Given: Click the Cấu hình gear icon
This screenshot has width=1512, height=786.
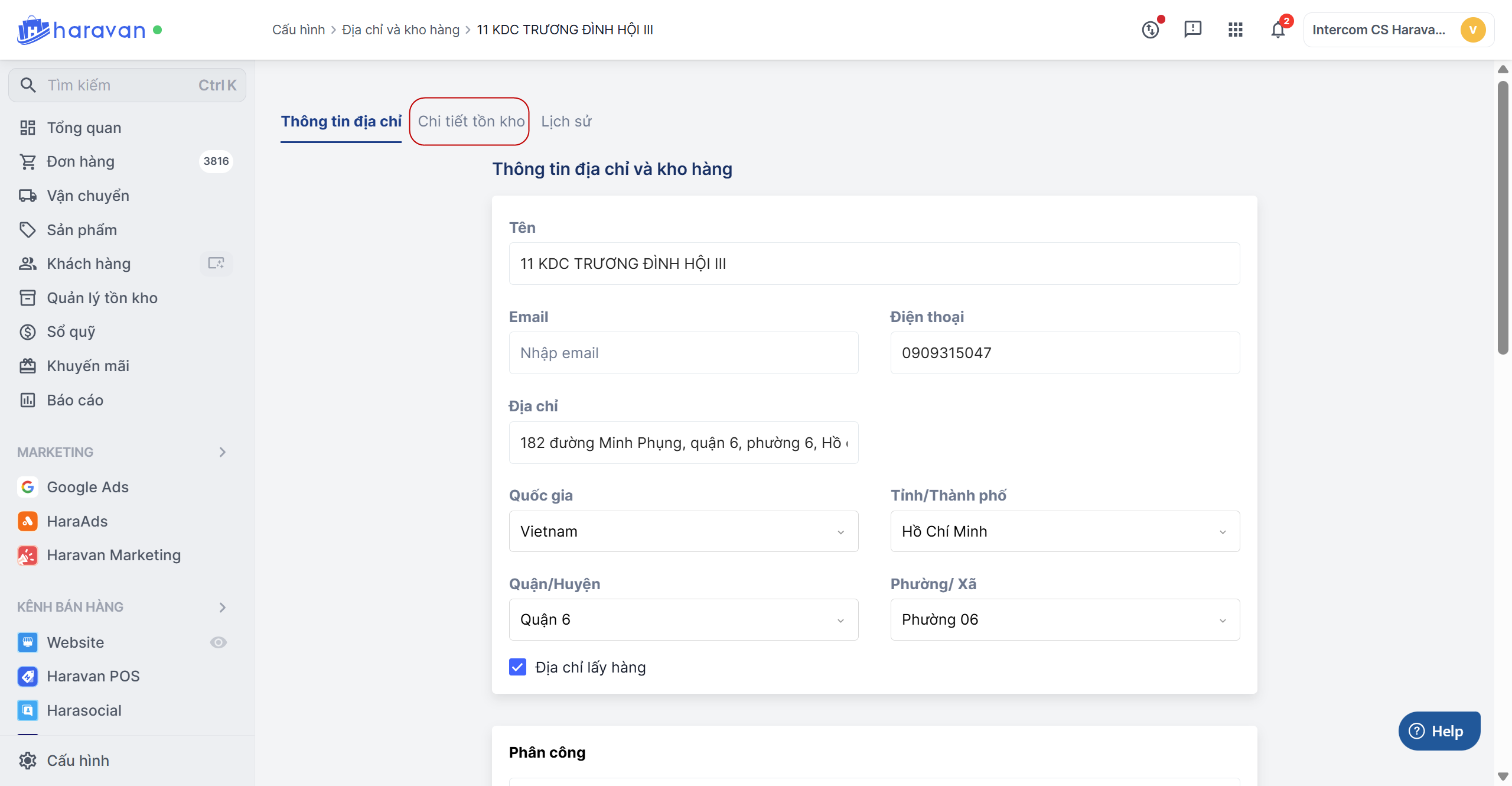Looking at the screenshot, I should point(28,761).
